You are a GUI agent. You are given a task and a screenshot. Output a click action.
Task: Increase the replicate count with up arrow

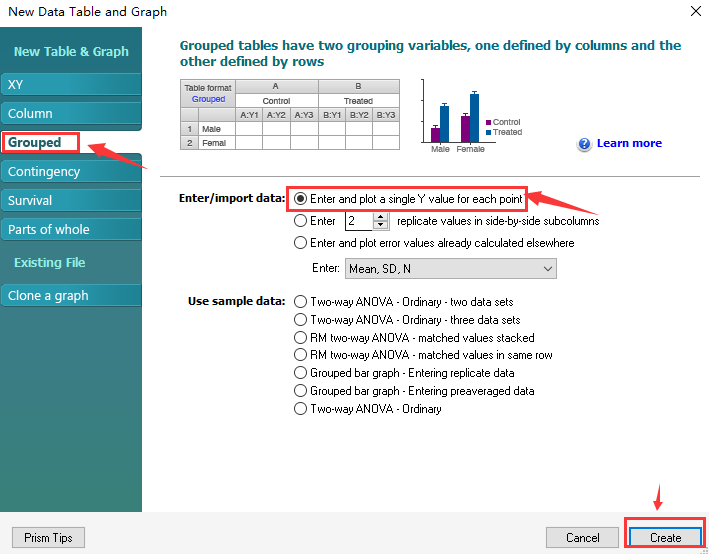coord(381,217)
